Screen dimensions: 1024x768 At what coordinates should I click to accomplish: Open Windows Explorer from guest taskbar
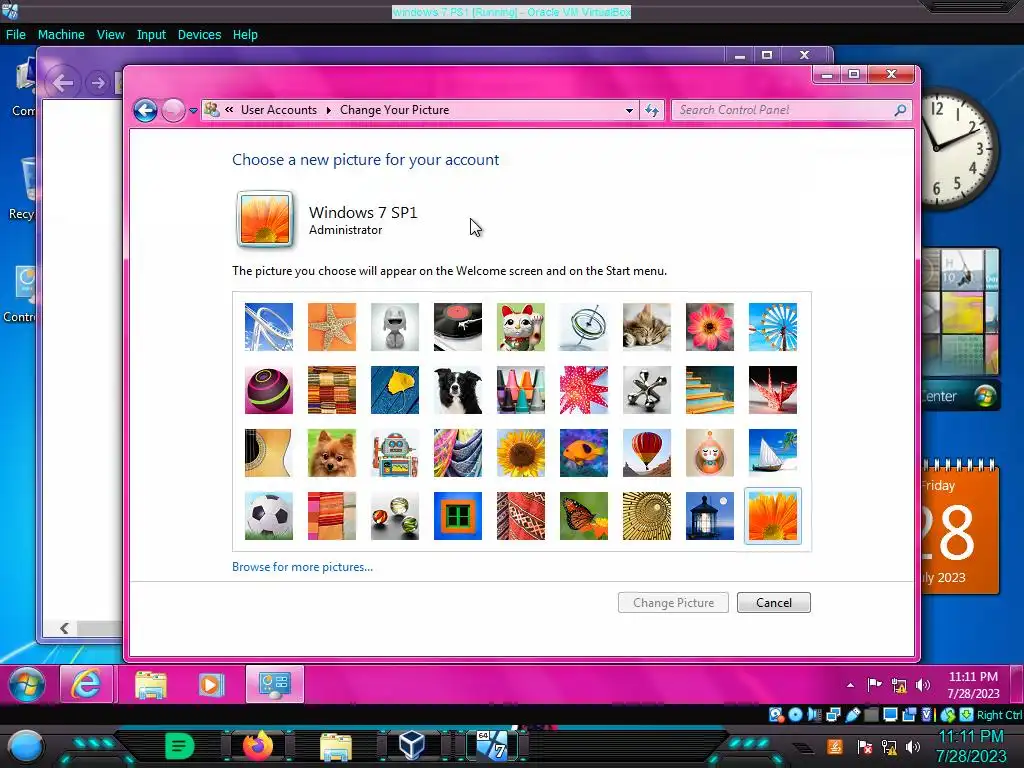pyautogui.click(x=151, y=684)
